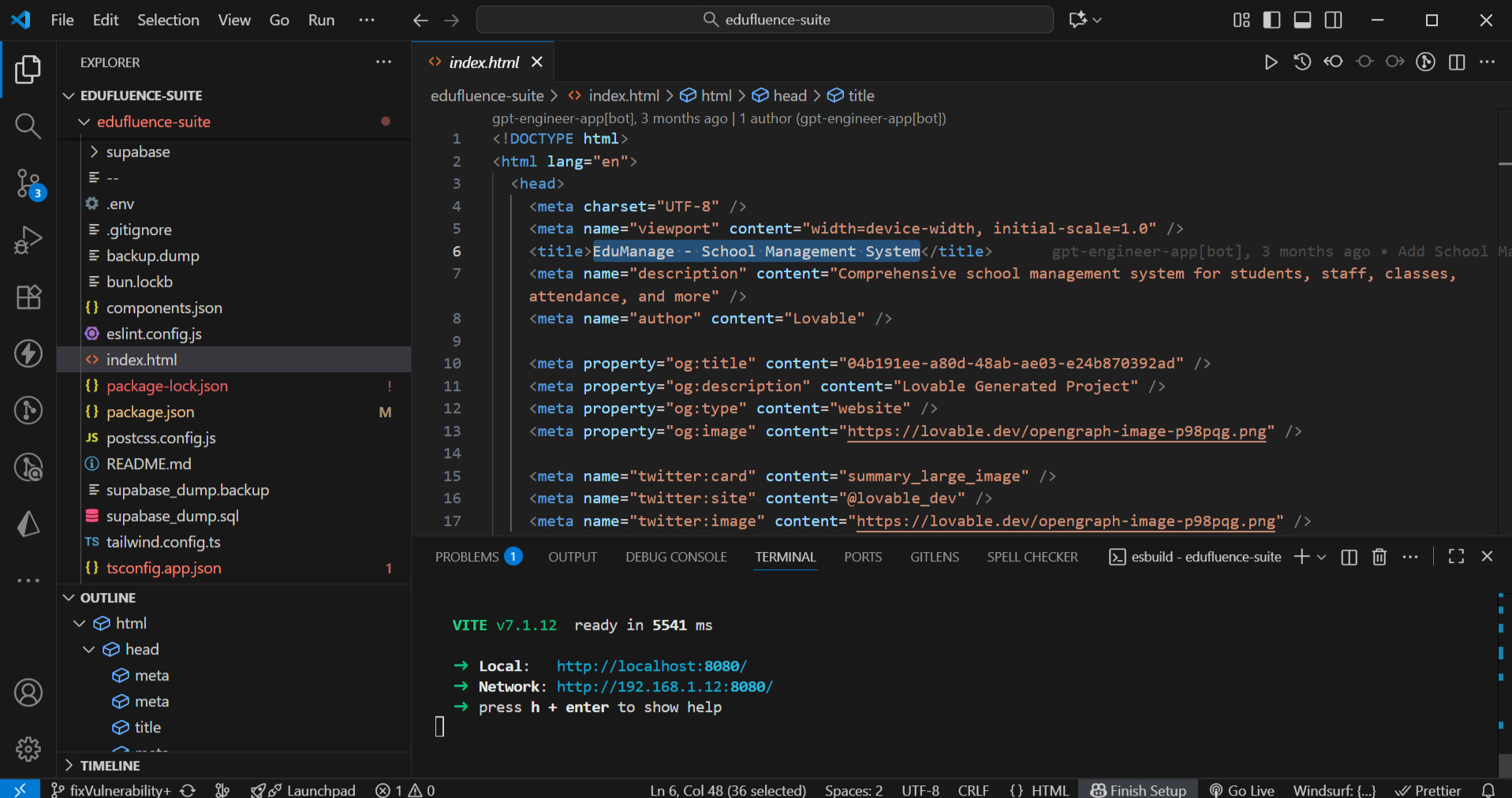1512x798 pixels.
Task: Expand the supabase folder
Action: 137,151
